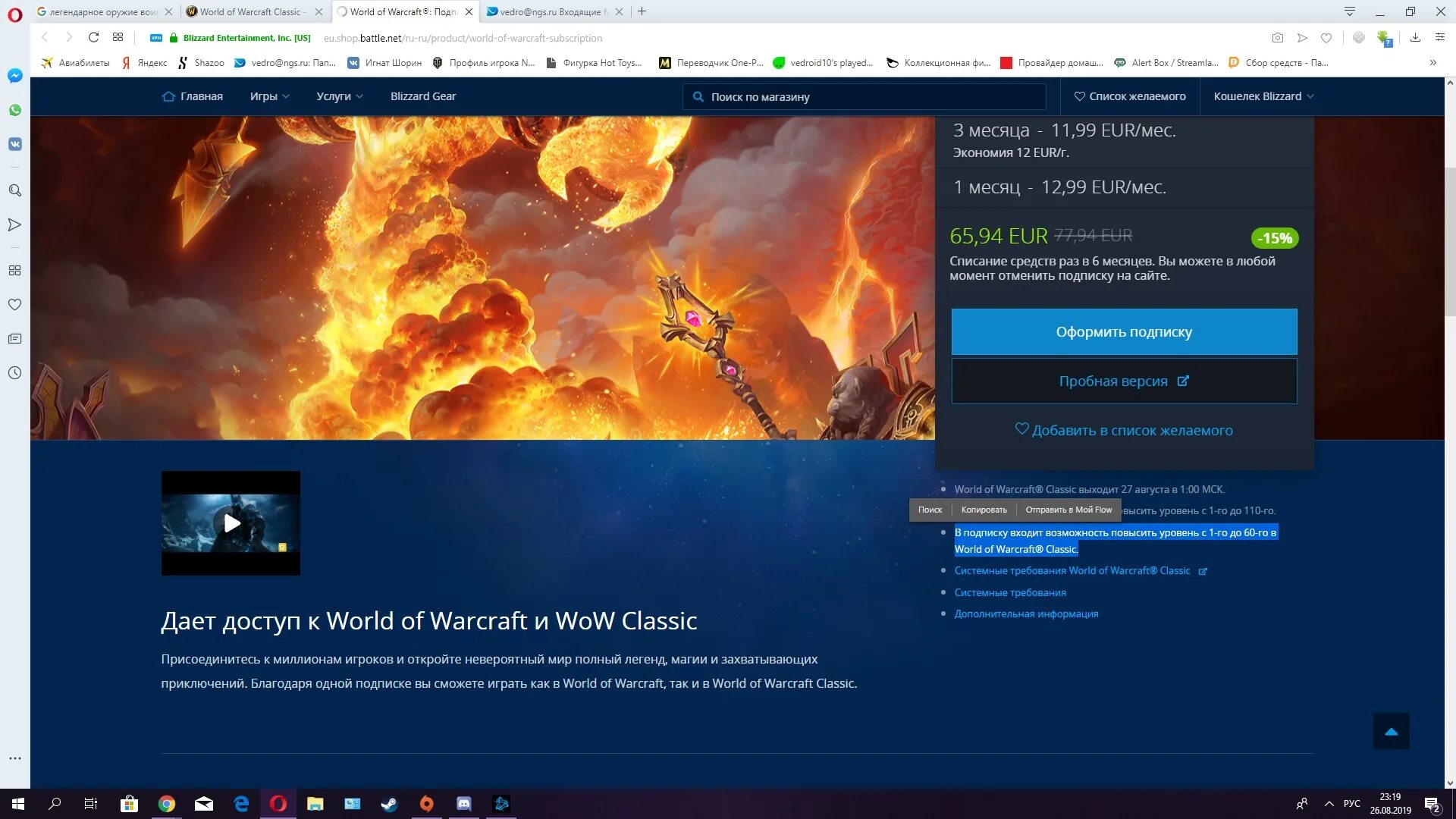This screenshot has width=1456, height=819.
Task: Expand the Игры menu
Action: [269, 96]
